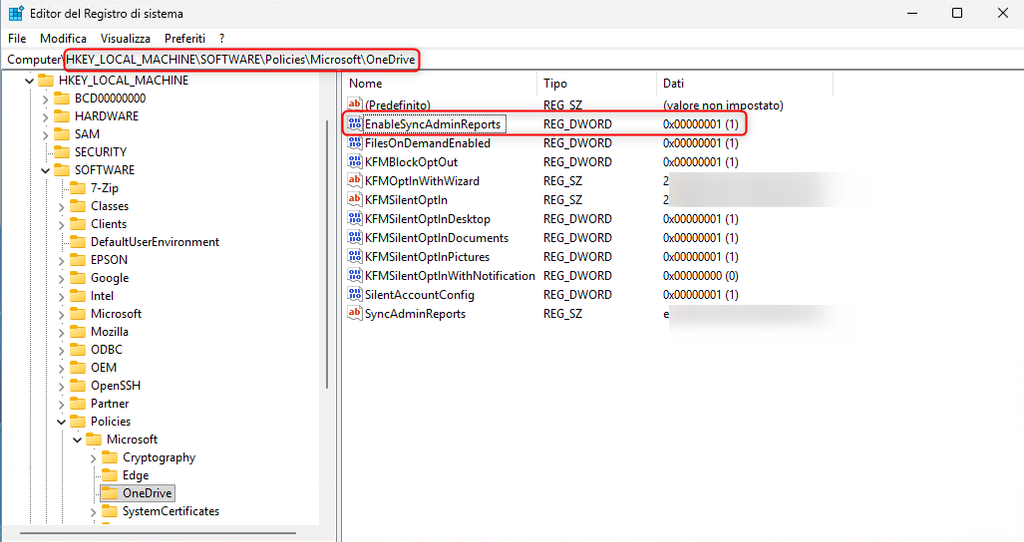The height and width of the screenshot is (542, 1024).
Task: Open the File menu
Action: 17,39
